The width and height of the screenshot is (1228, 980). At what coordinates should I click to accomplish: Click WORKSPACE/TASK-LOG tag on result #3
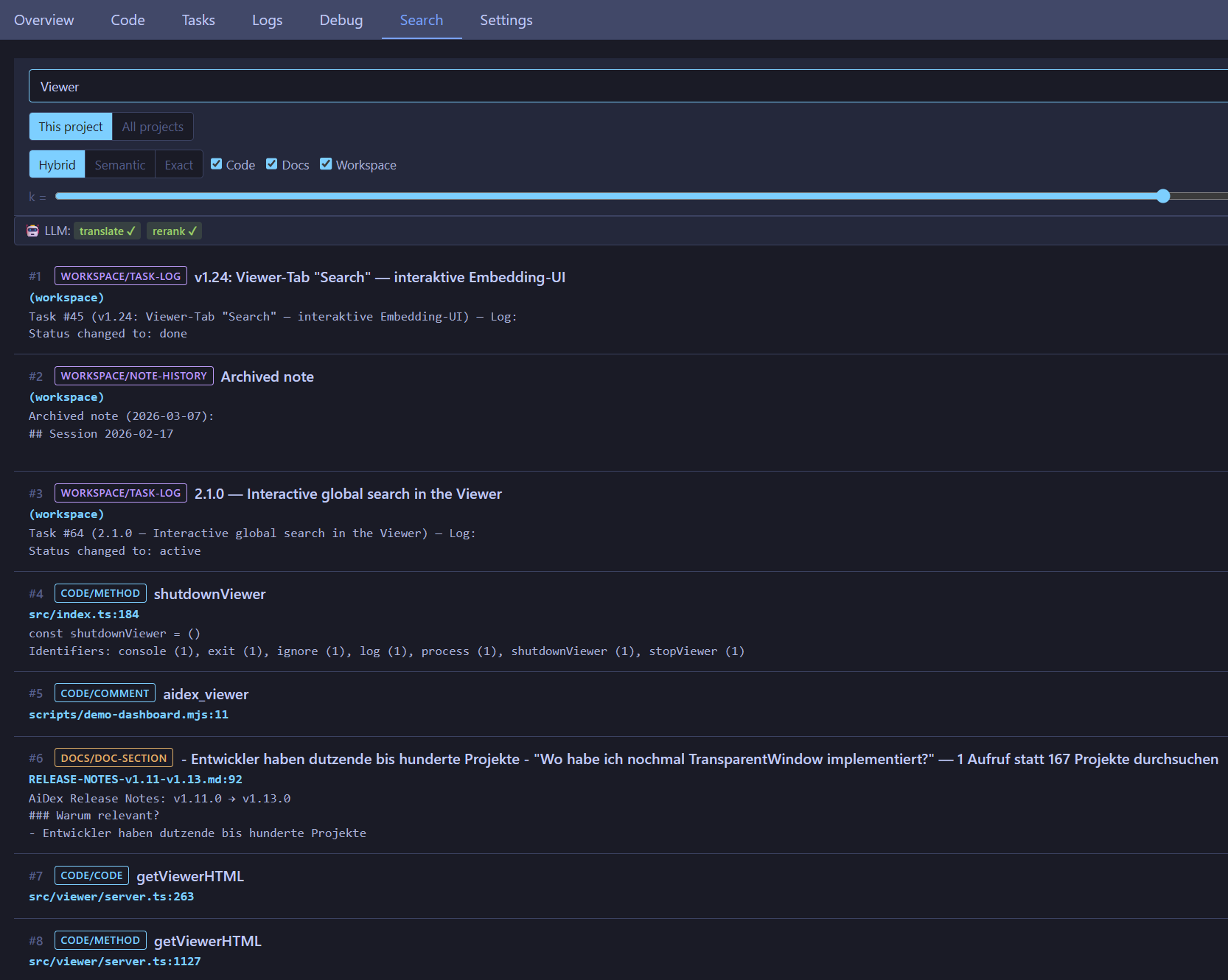[x=121, y=493]
